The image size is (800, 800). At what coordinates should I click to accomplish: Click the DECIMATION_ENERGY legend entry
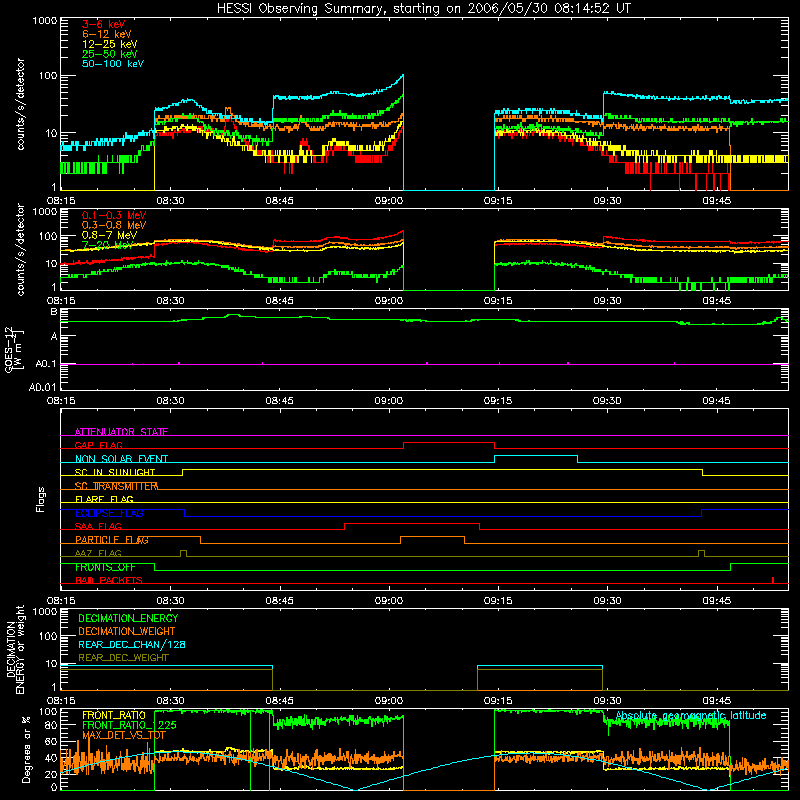[x=128, y=618]
